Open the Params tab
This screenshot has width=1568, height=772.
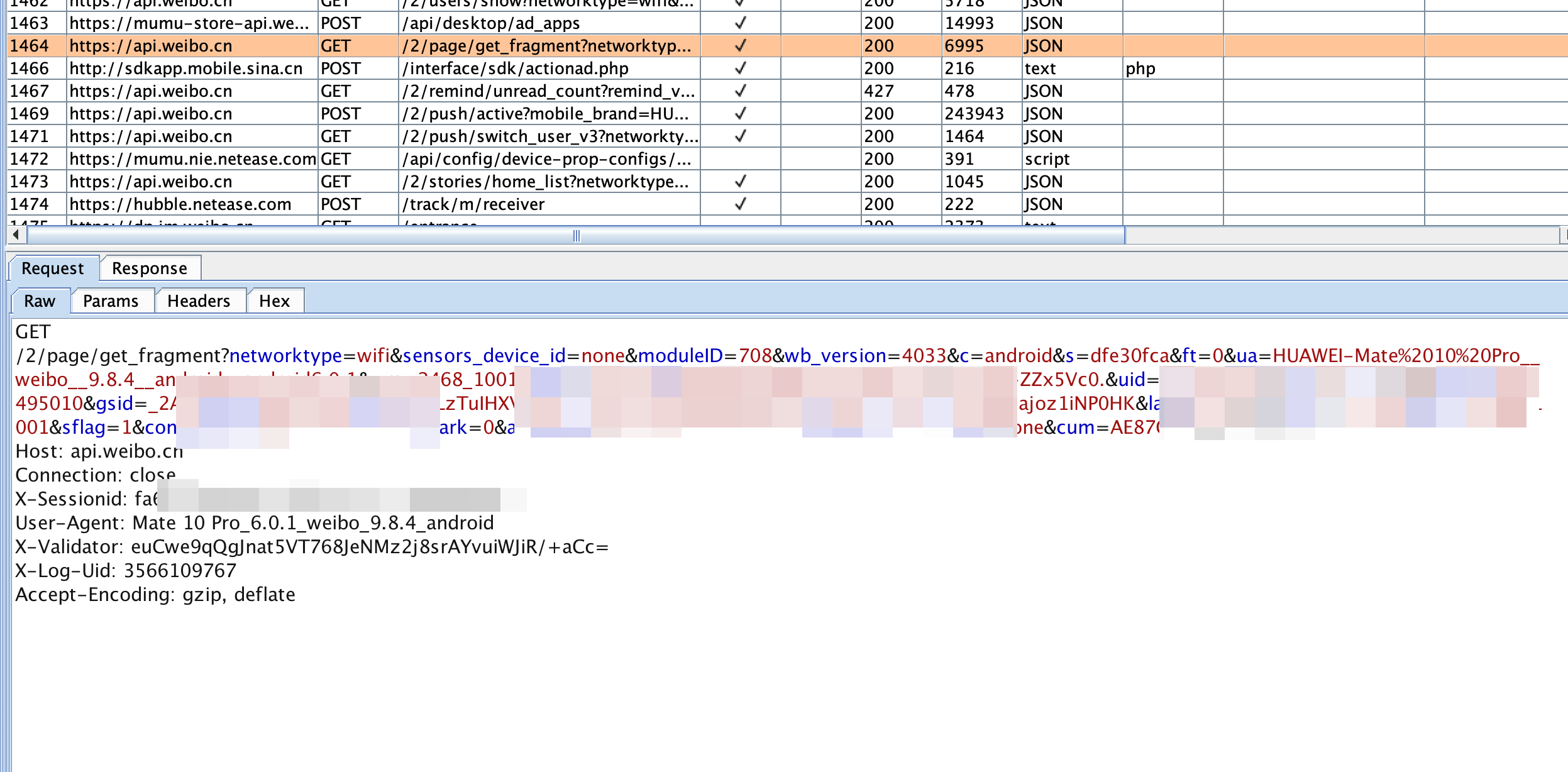[x=111, y=301]
